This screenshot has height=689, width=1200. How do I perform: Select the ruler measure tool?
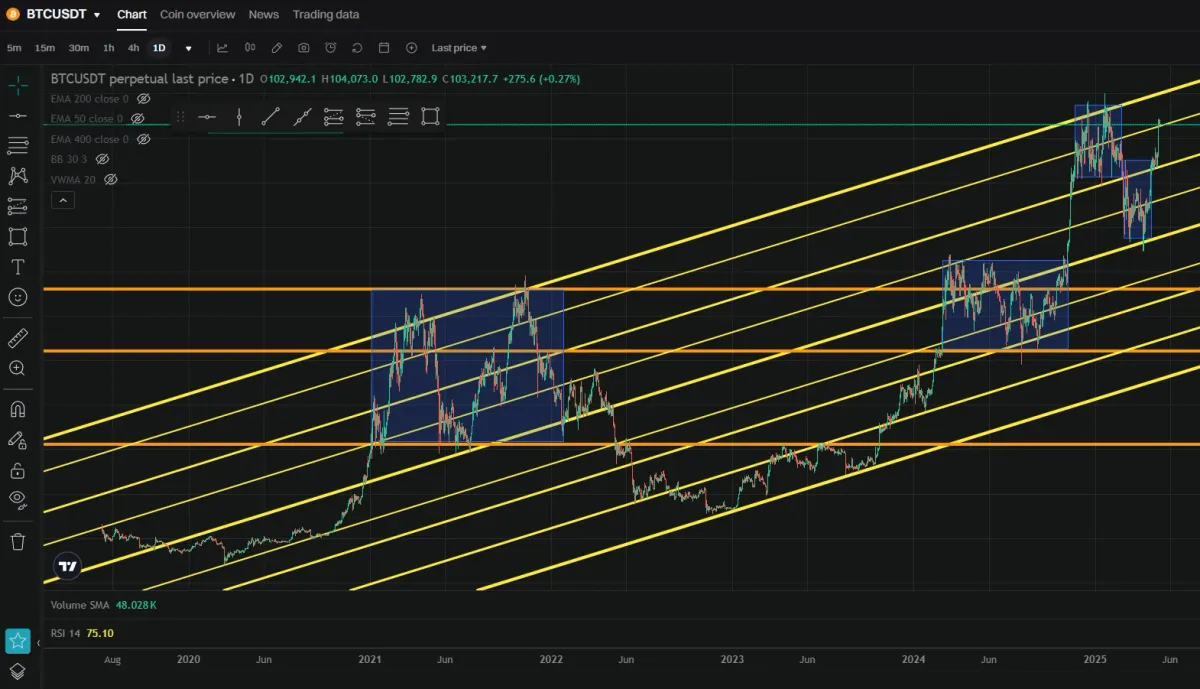click(18, 338)
